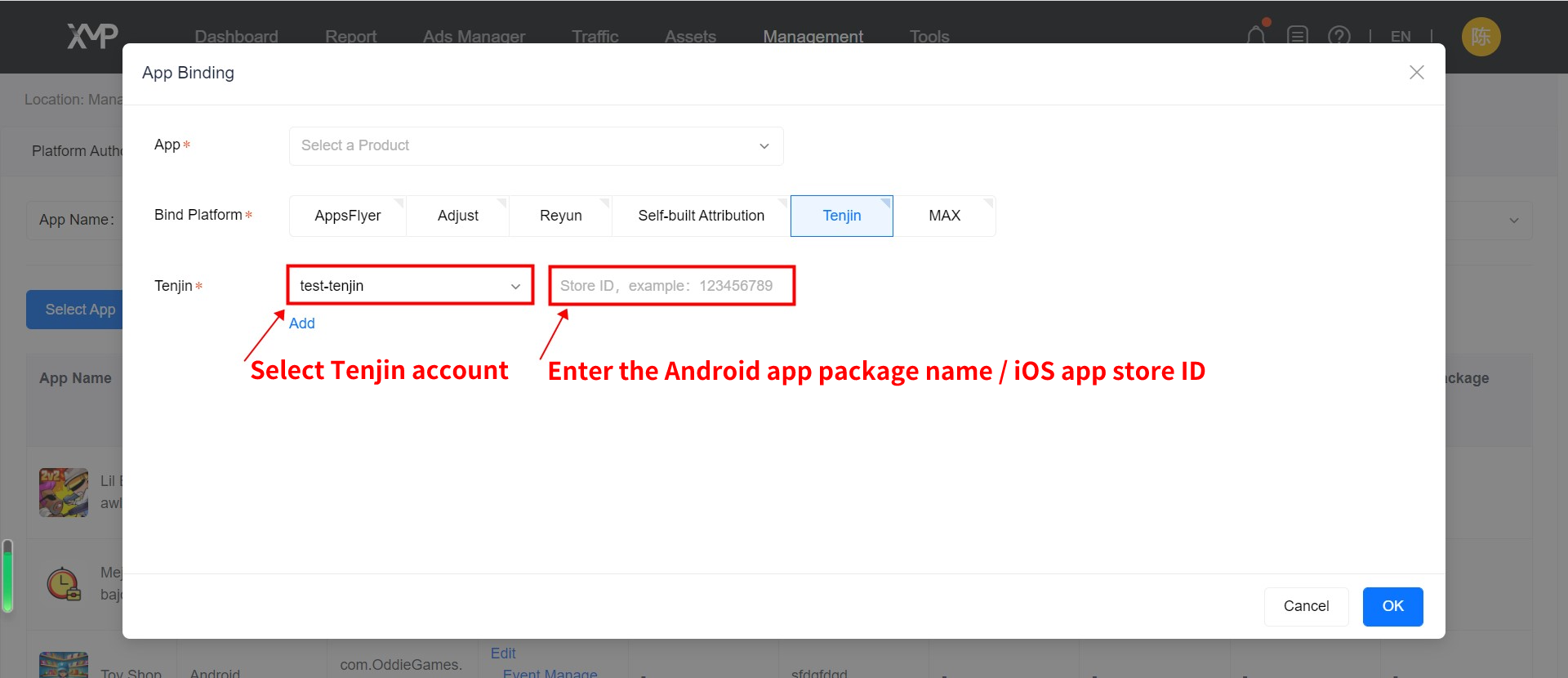Click the Add Tenjin account link
This screenshot has height=678, width=1568.
[x=301, y=323]
